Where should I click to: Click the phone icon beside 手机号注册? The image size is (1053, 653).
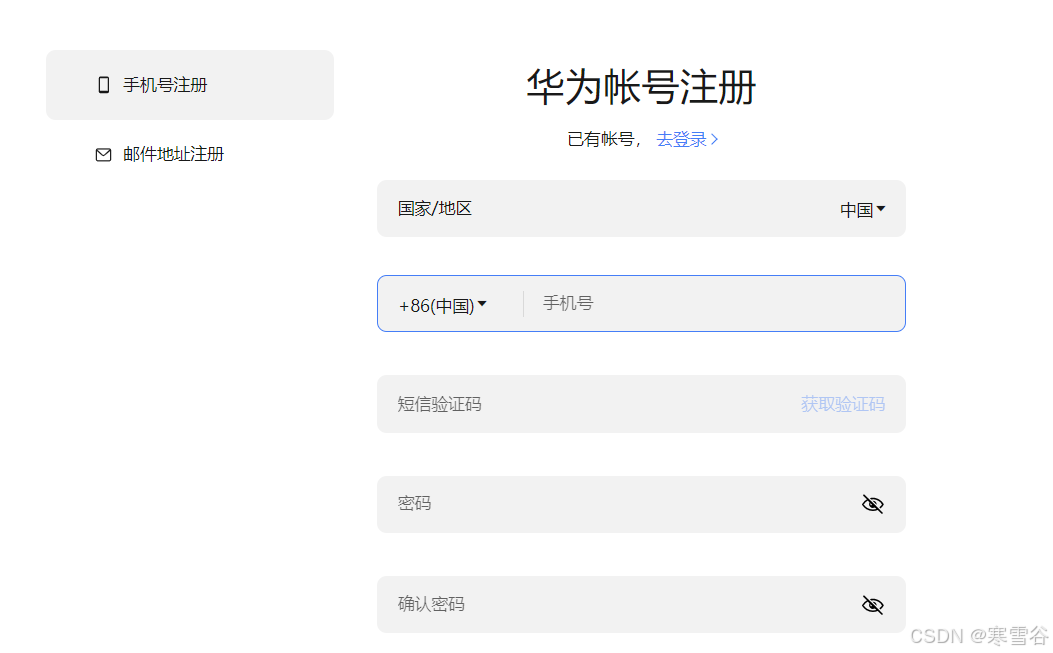click(x=103, y=85)
